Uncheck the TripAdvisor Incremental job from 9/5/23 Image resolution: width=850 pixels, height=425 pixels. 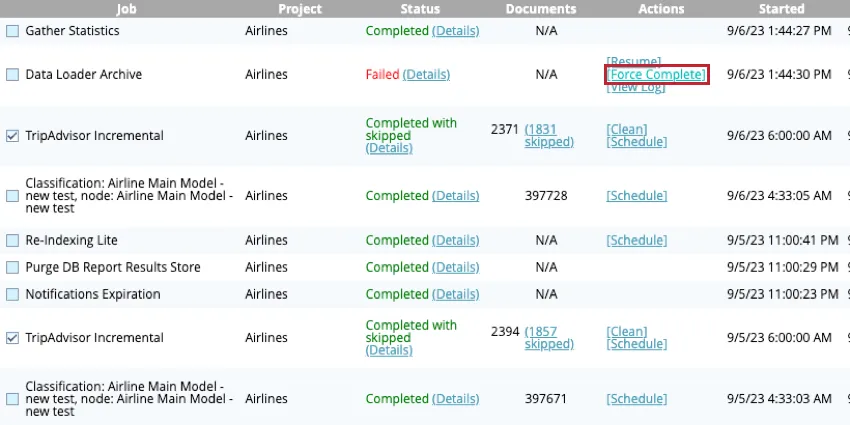point(12,338)
